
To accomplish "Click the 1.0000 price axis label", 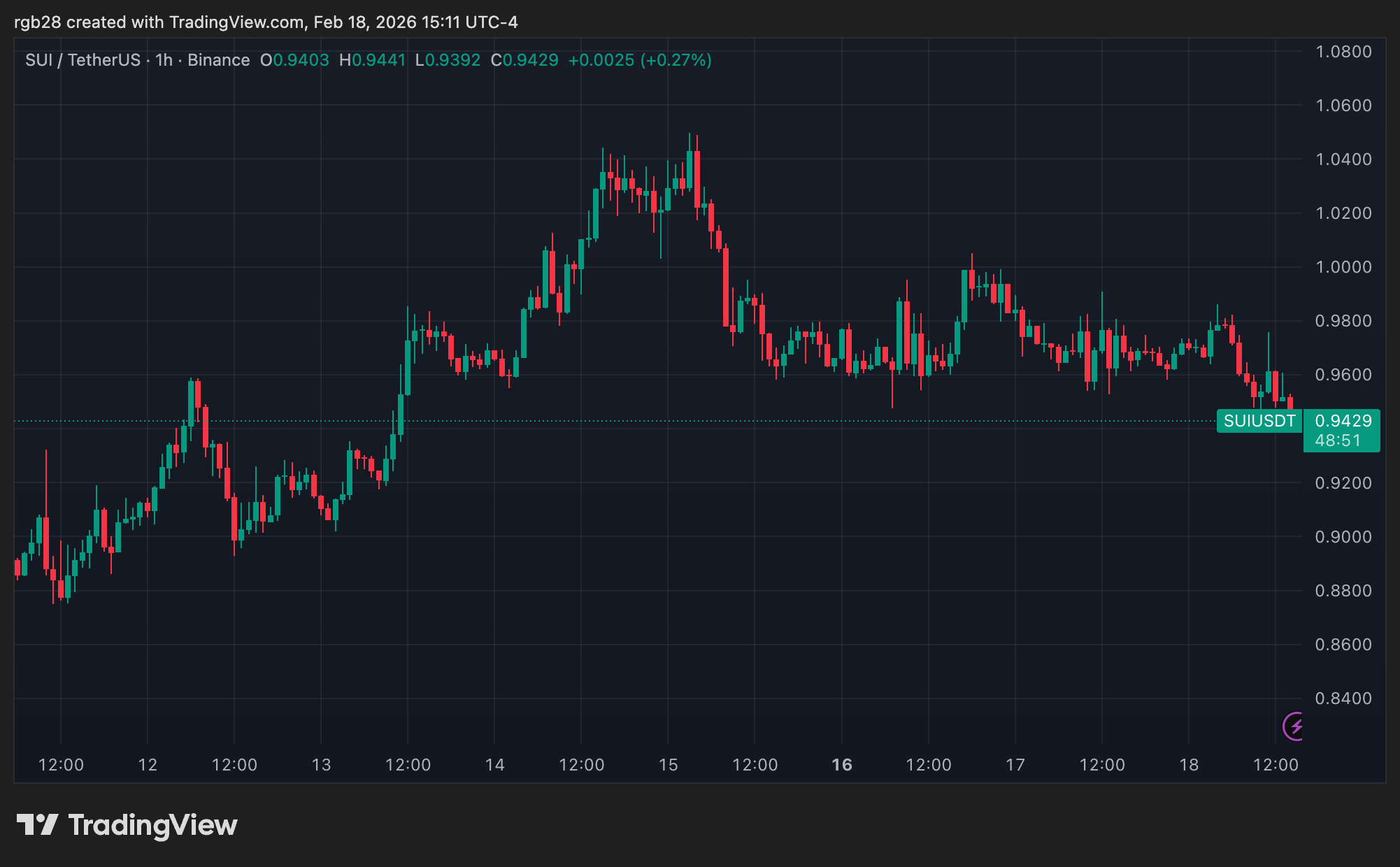I will click(x=1343, y=267).
